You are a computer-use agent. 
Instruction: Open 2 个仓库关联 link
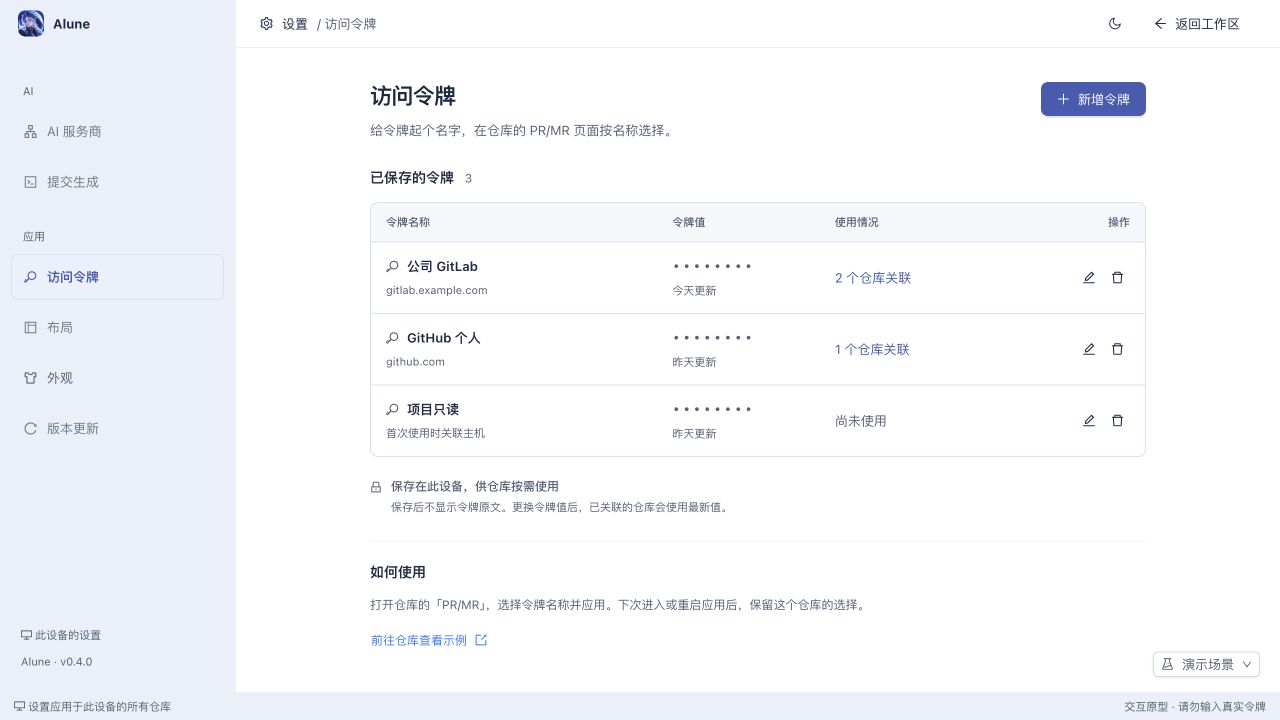coord(873,278)
